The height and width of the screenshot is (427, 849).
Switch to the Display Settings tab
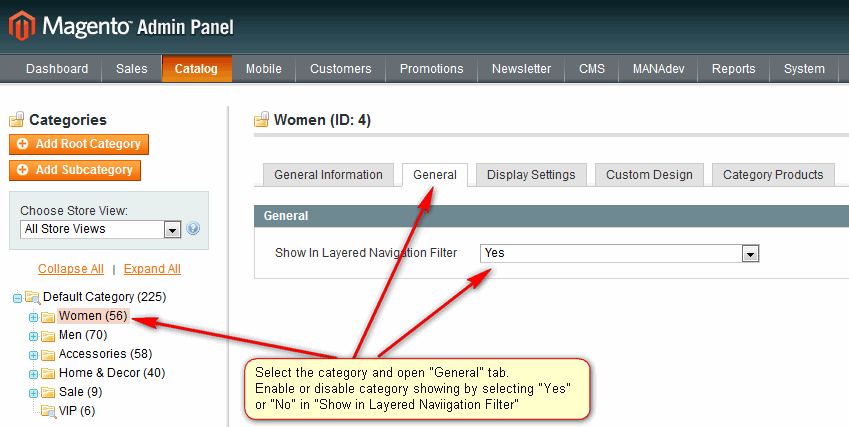pyautogui.click(x=531, y=175)
